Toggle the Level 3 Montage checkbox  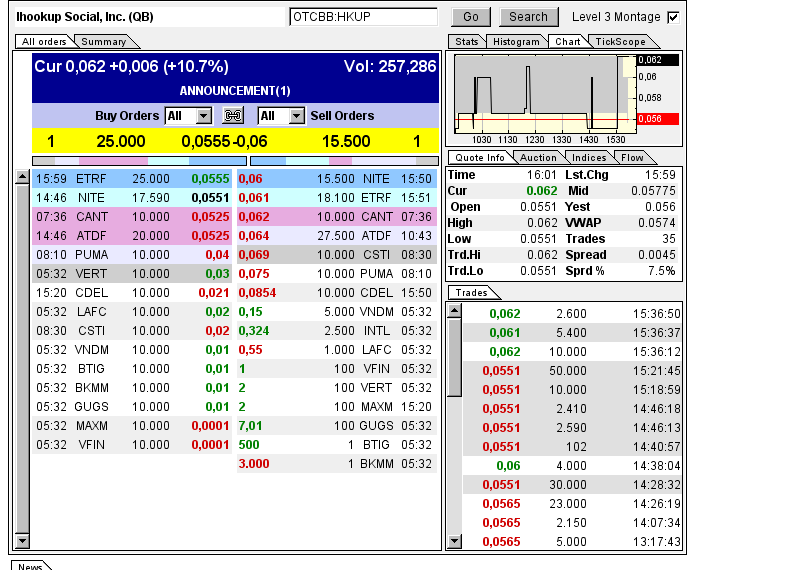[673, 17]
